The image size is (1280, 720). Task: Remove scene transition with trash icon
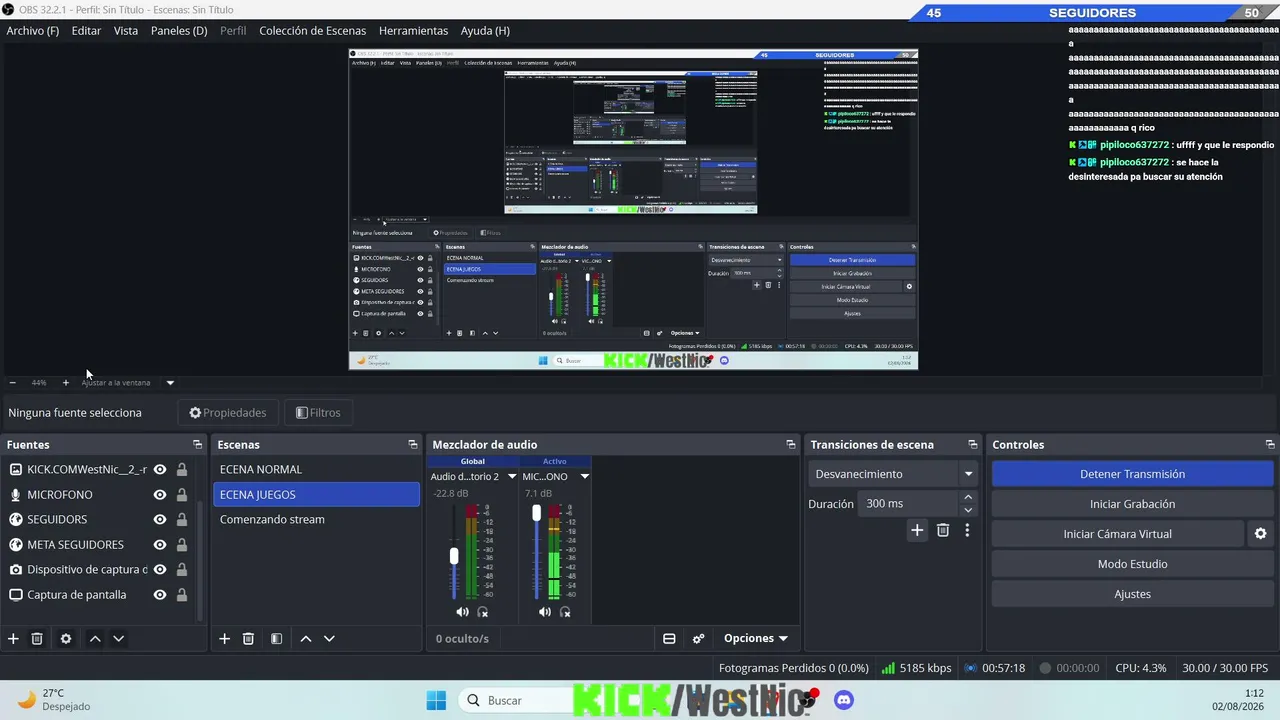[943, 530]
